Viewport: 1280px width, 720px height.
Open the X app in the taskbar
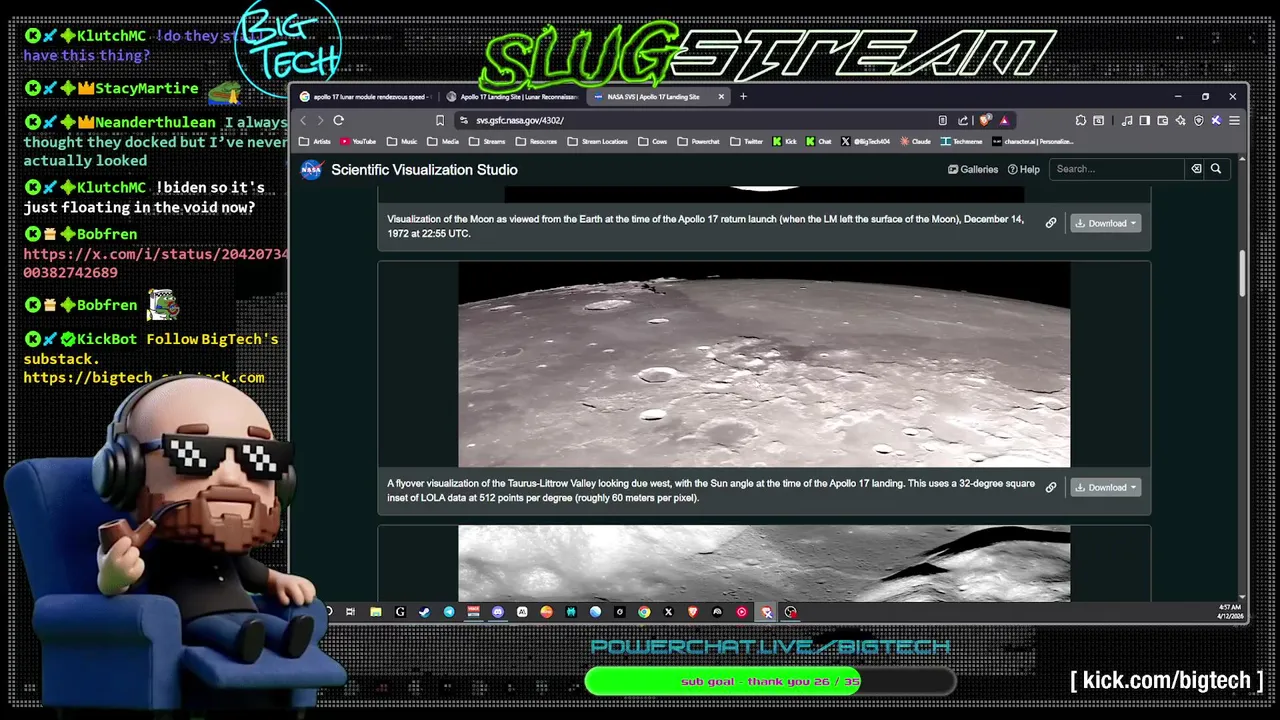[x=669, y=612]
